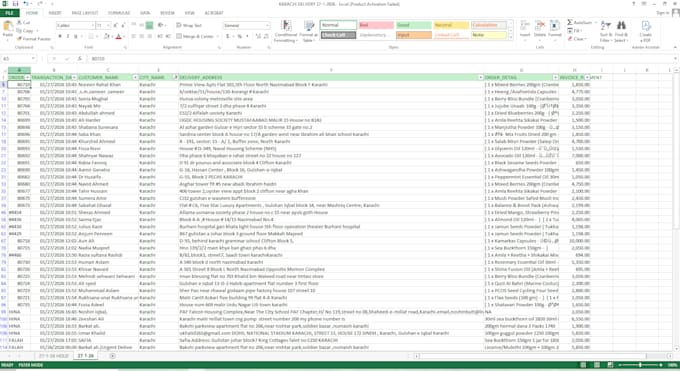Click the AutoSum sigma icon
The height and width of the screenshot is (371, 680).
[570, 23]
